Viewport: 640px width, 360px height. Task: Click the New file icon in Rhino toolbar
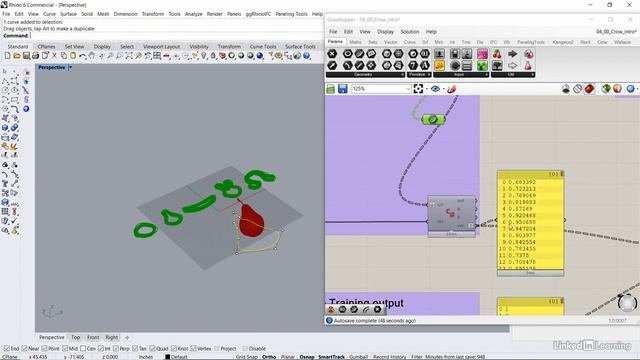[7, 56]
